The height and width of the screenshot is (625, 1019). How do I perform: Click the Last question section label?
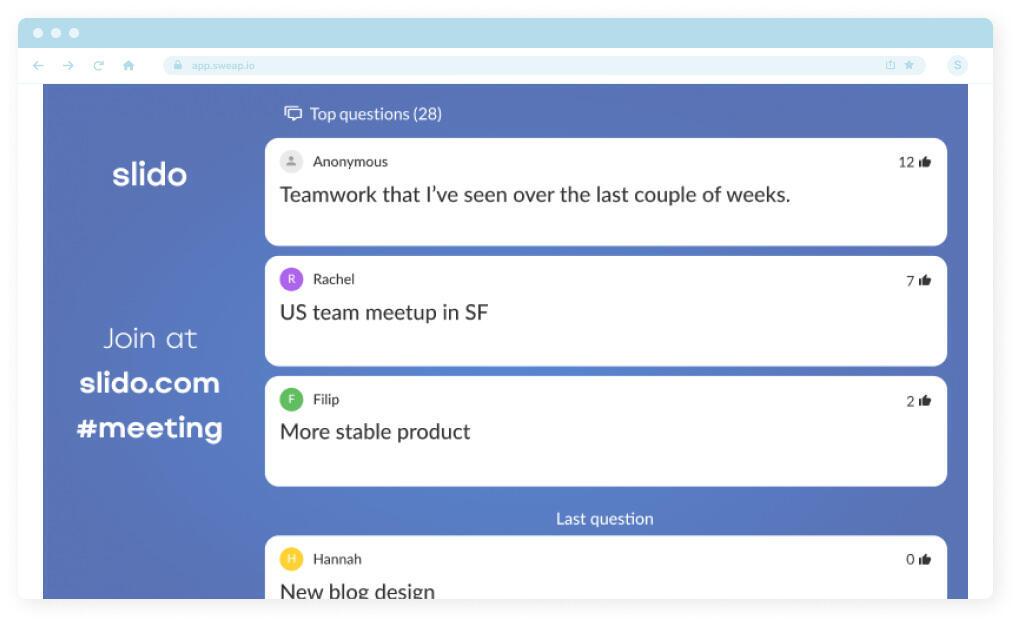604,519
